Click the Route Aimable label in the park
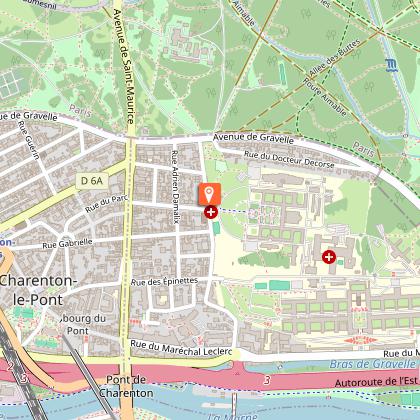The height and width of the screenshot is (420, 420). (x=325, y=97)
